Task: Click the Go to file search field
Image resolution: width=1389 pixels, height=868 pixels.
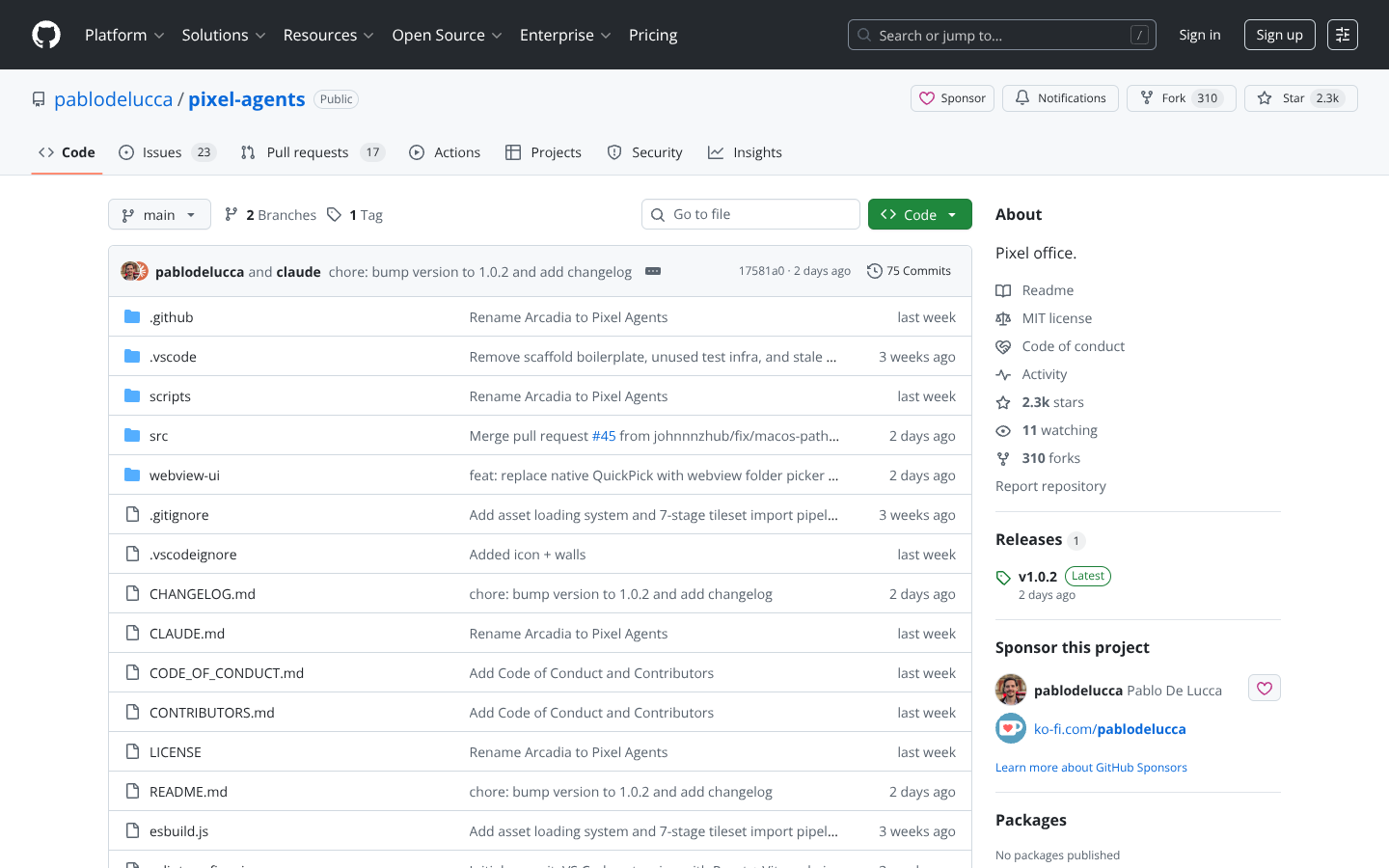Action: tap(750, 214)
